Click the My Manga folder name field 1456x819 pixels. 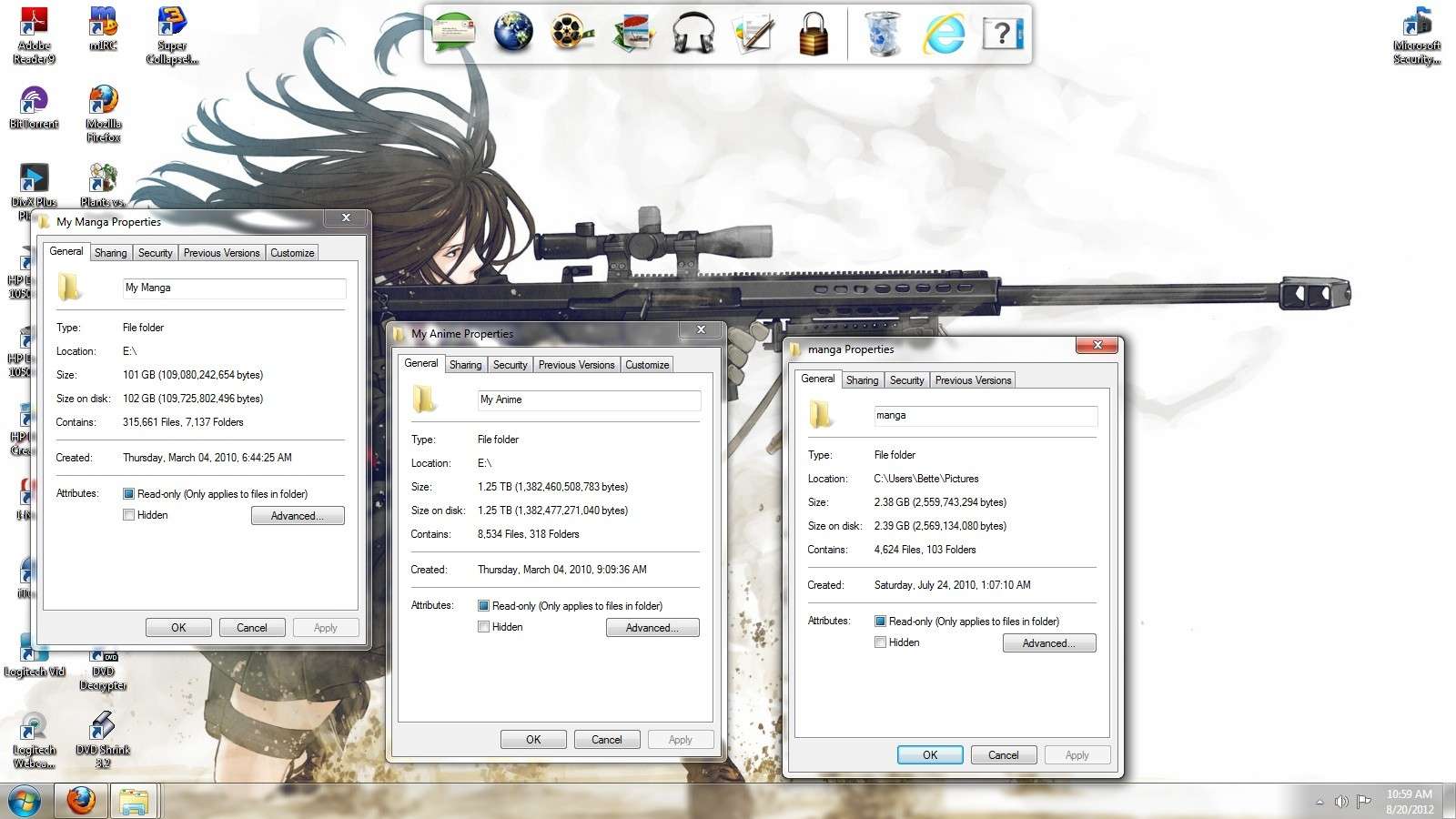click(x=234, y=288)
